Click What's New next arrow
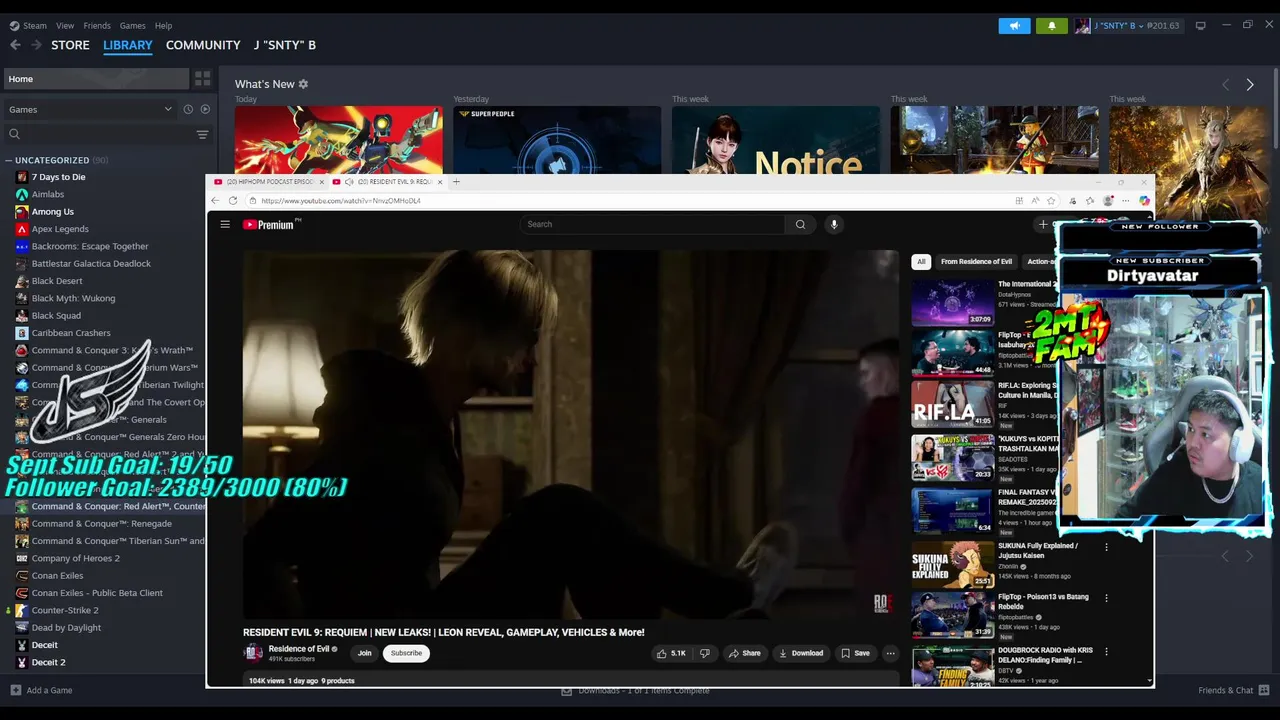The image size is (1280, 720). pos(1249,85)
